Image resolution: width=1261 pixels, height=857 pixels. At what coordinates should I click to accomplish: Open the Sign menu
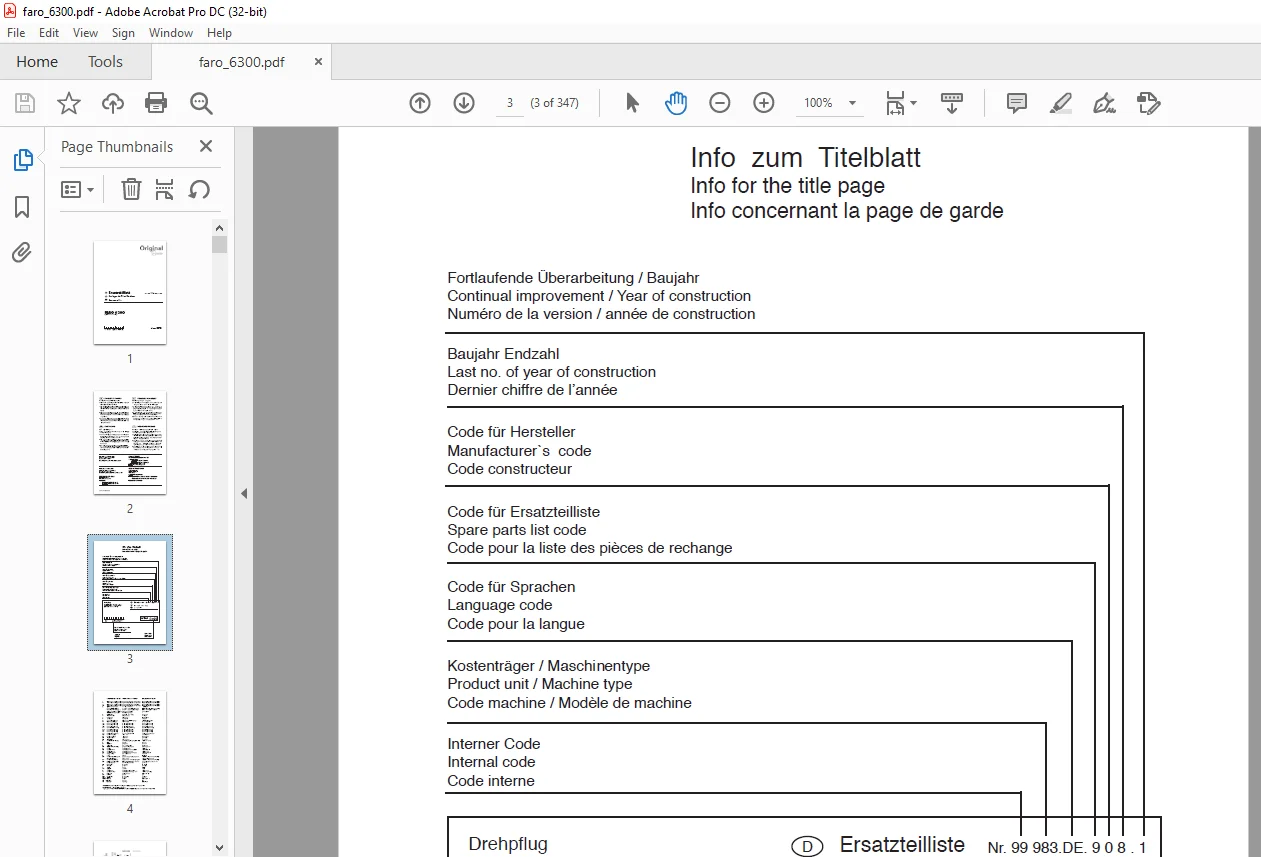click(123, 33)
